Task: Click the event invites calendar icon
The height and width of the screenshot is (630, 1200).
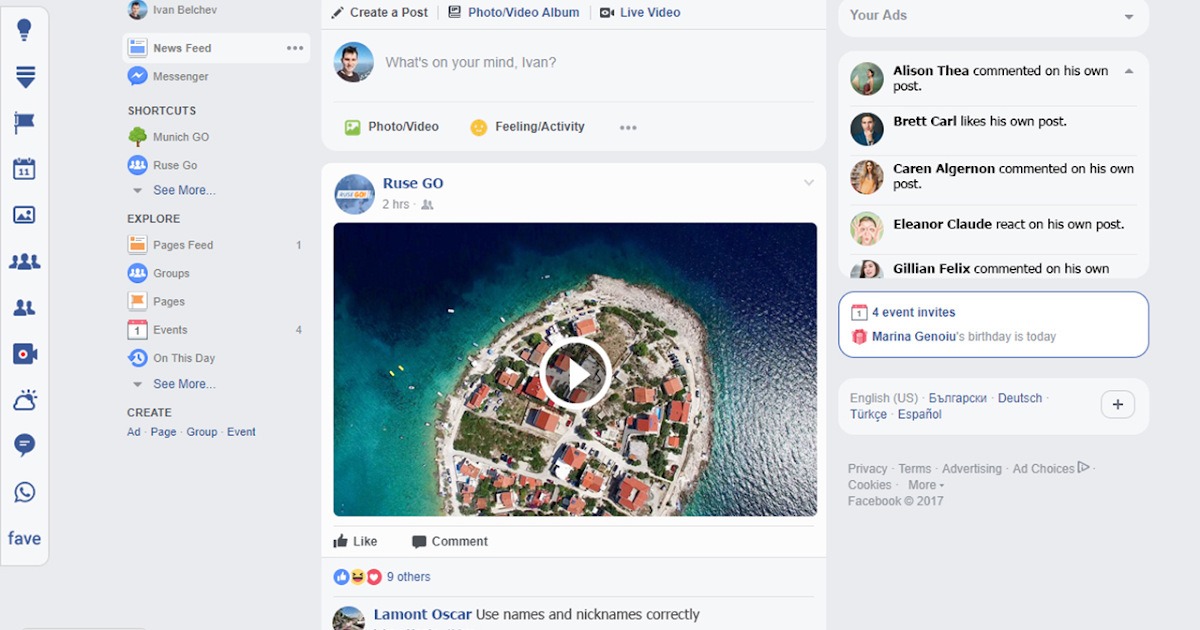Action: click(x=859, y=313)
